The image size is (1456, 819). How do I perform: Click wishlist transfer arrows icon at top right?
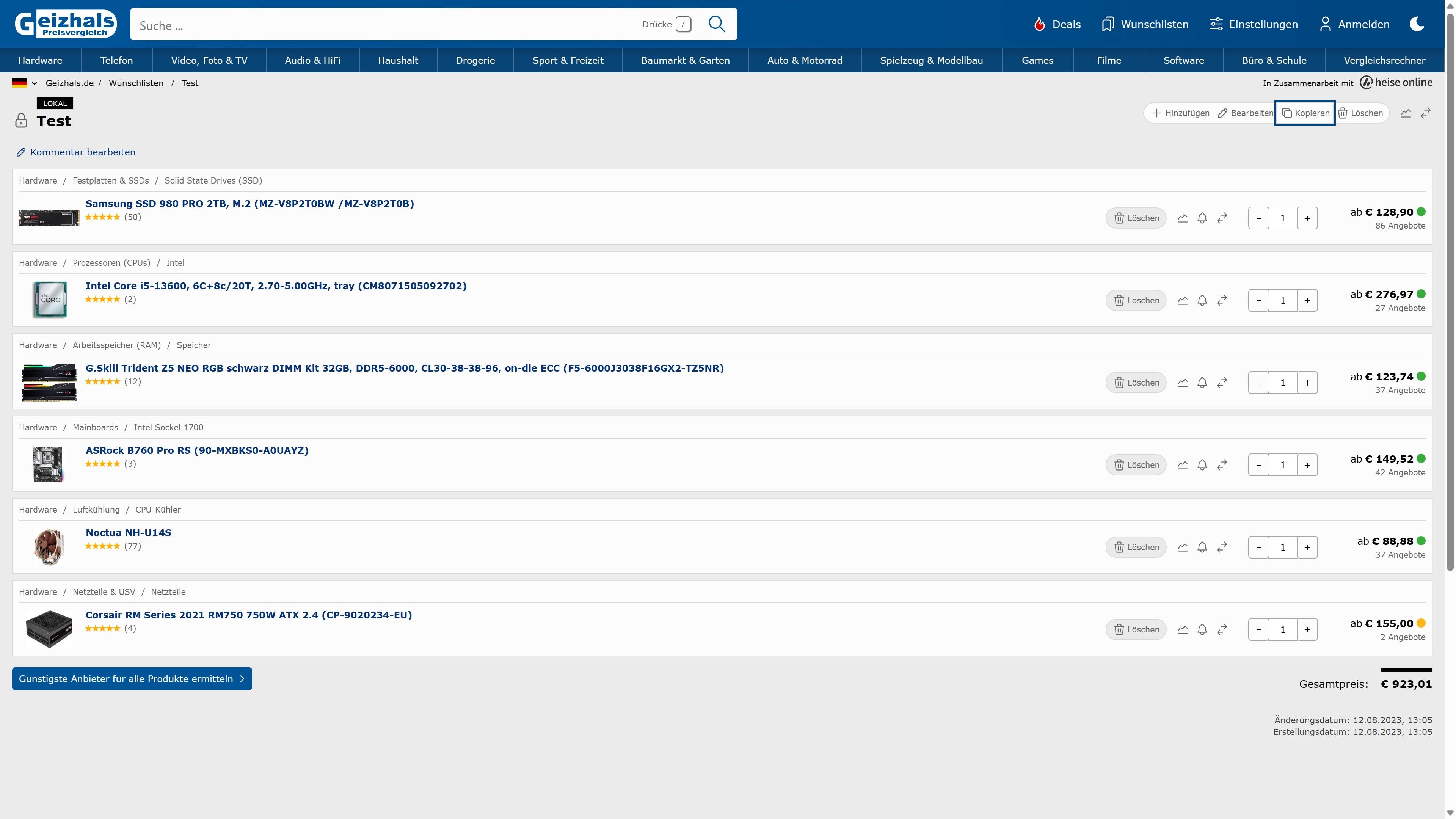[x=1426, y=113]
